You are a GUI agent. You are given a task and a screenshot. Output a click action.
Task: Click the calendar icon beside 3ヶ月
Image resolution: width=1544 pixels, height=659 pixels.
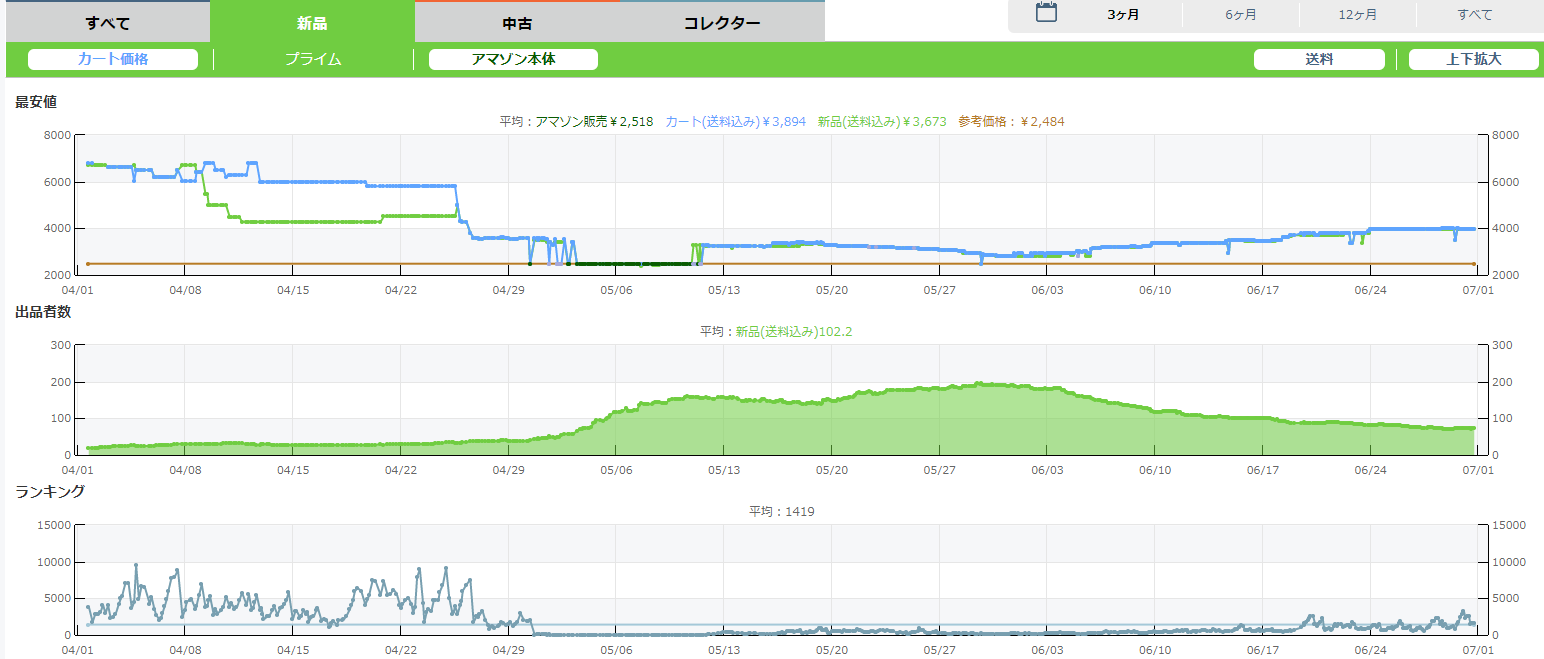coord(1046,14)
